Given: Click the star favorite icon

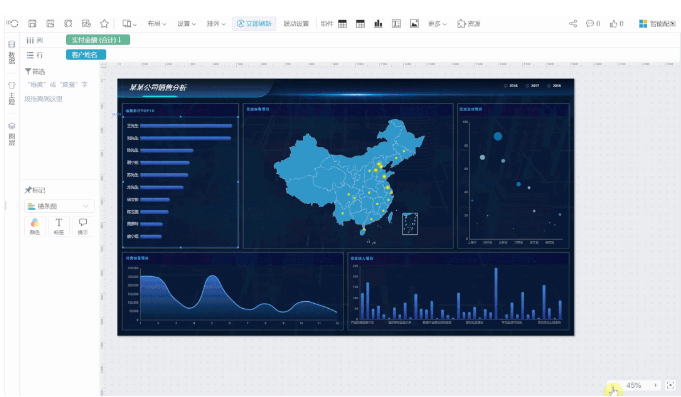Looking at the screenshot, I should 104,23.
